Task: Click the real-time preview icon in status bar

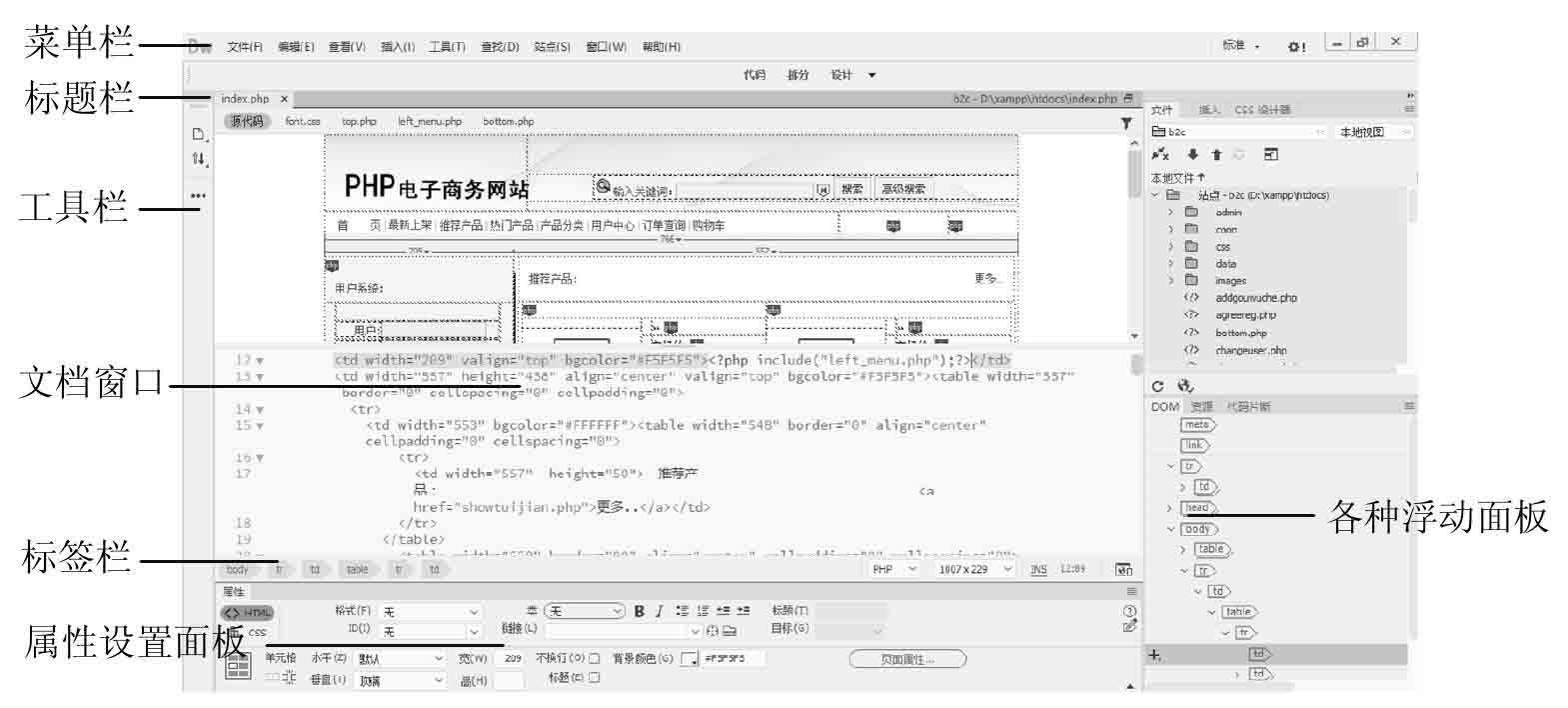Action: point(1124,569)
